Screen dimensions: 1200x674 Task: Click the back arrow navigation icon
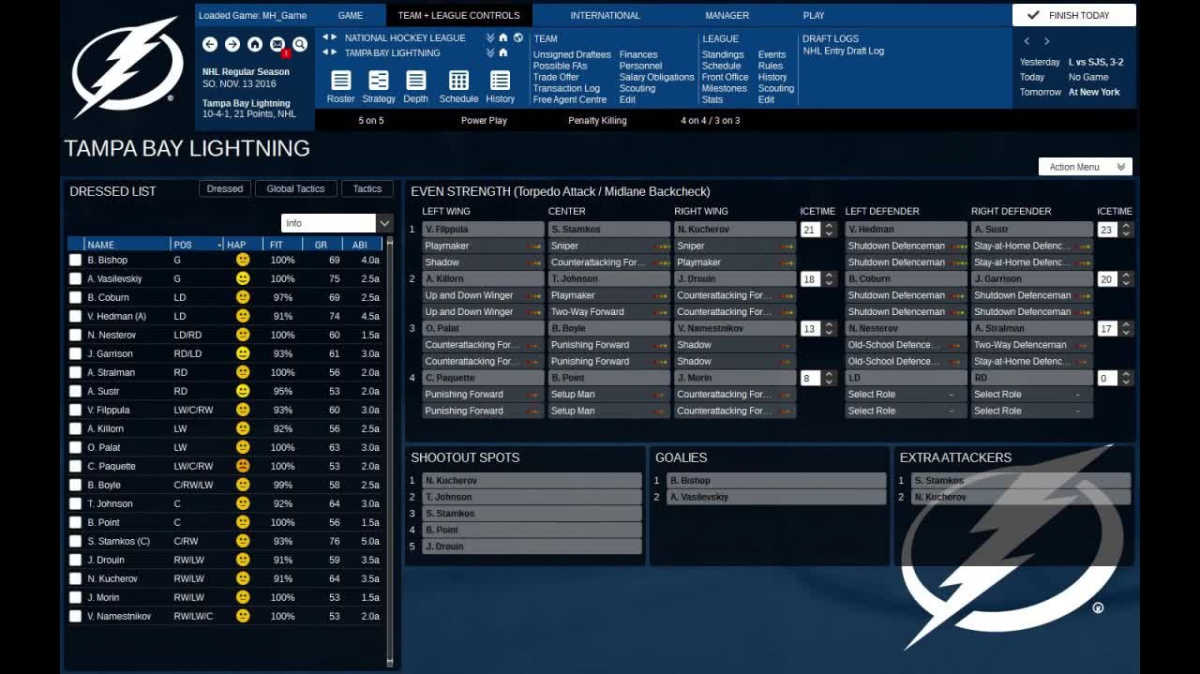(210, 44)
